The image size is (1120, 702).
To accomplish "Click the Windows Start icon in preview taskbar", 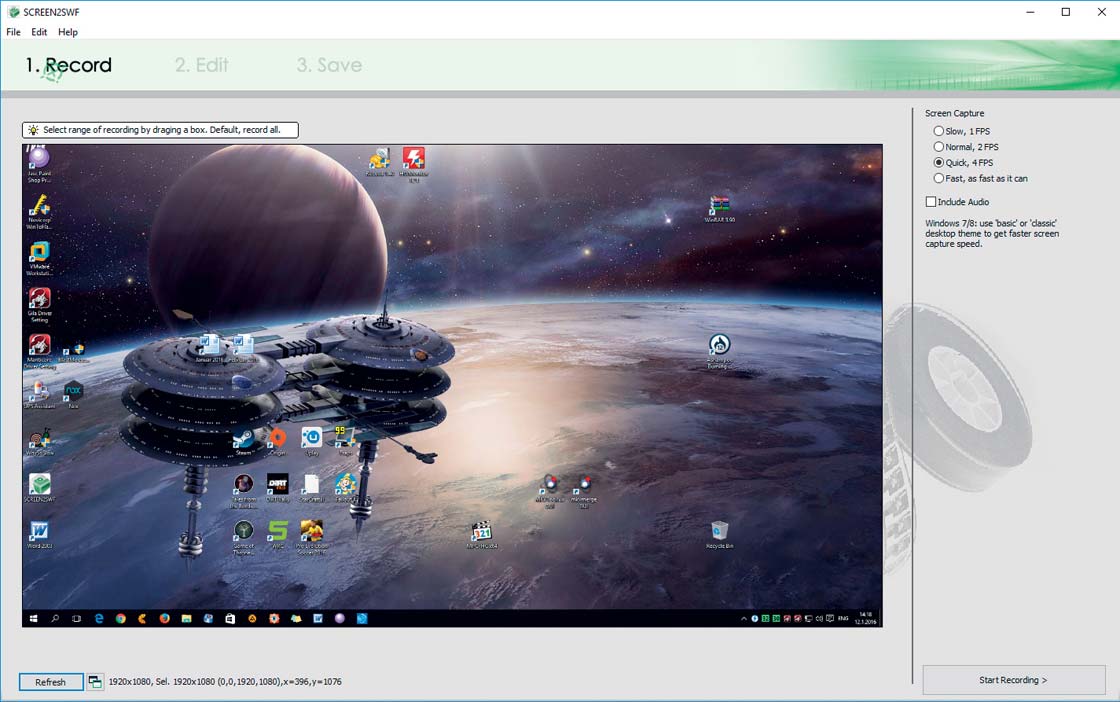I will [33, 618].
